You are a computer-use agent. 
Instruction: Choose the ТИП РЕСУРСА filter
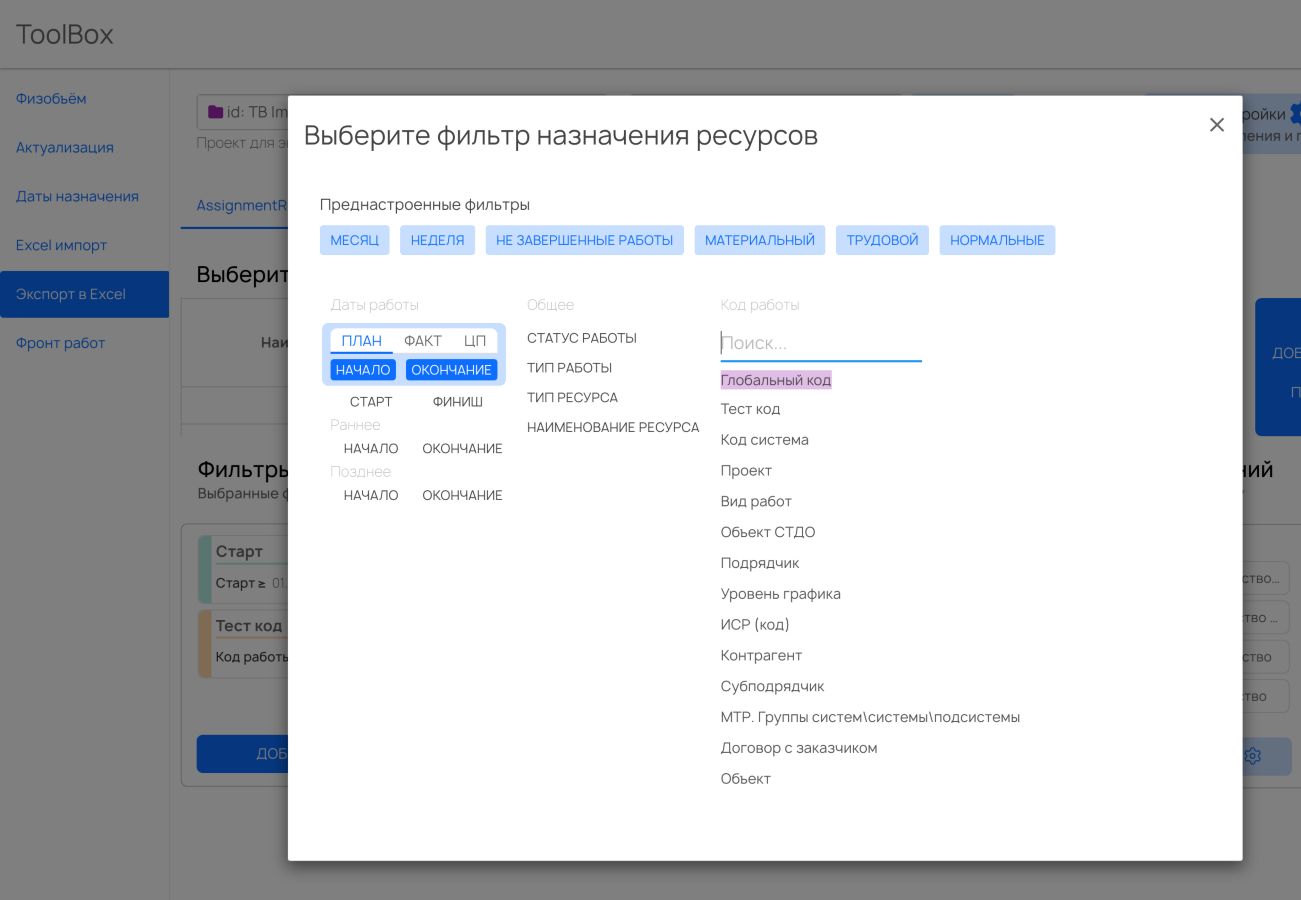tap(573, 397)
